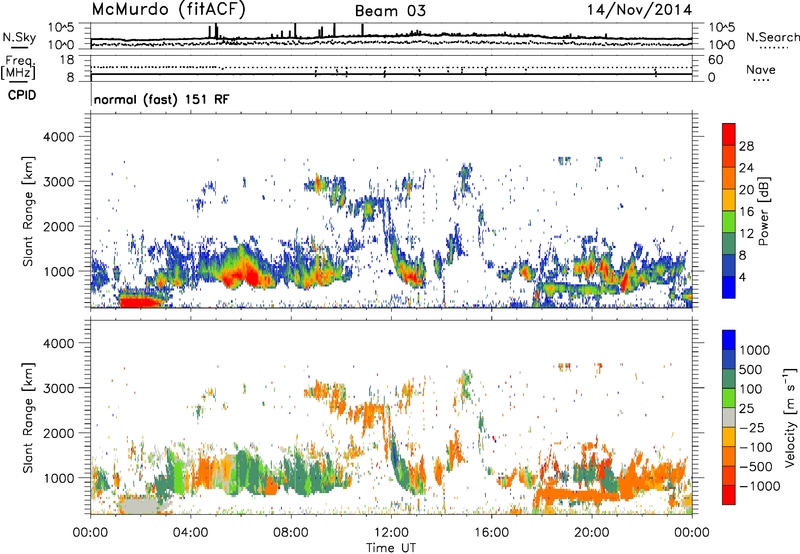Image resolution: width=800 pixels, height=554 pixels.
Task: Click the 12:00 time axis label
Action: click(x=391, y=532)
